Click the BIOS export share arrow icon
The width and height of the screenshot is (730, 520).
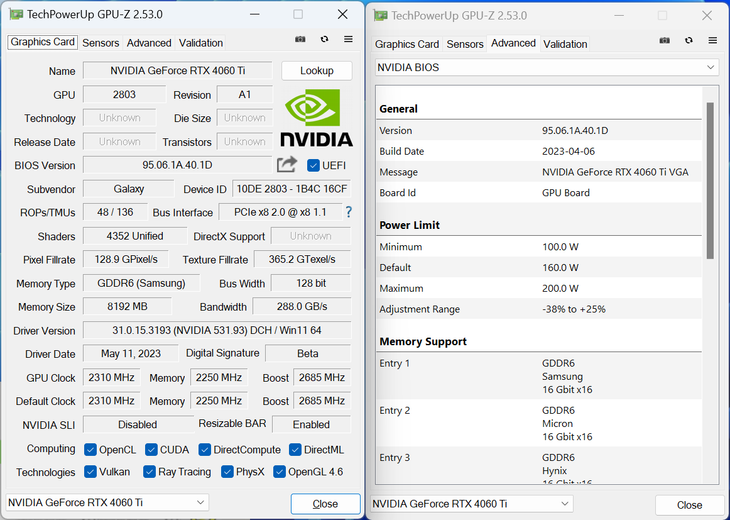[287, 164]
